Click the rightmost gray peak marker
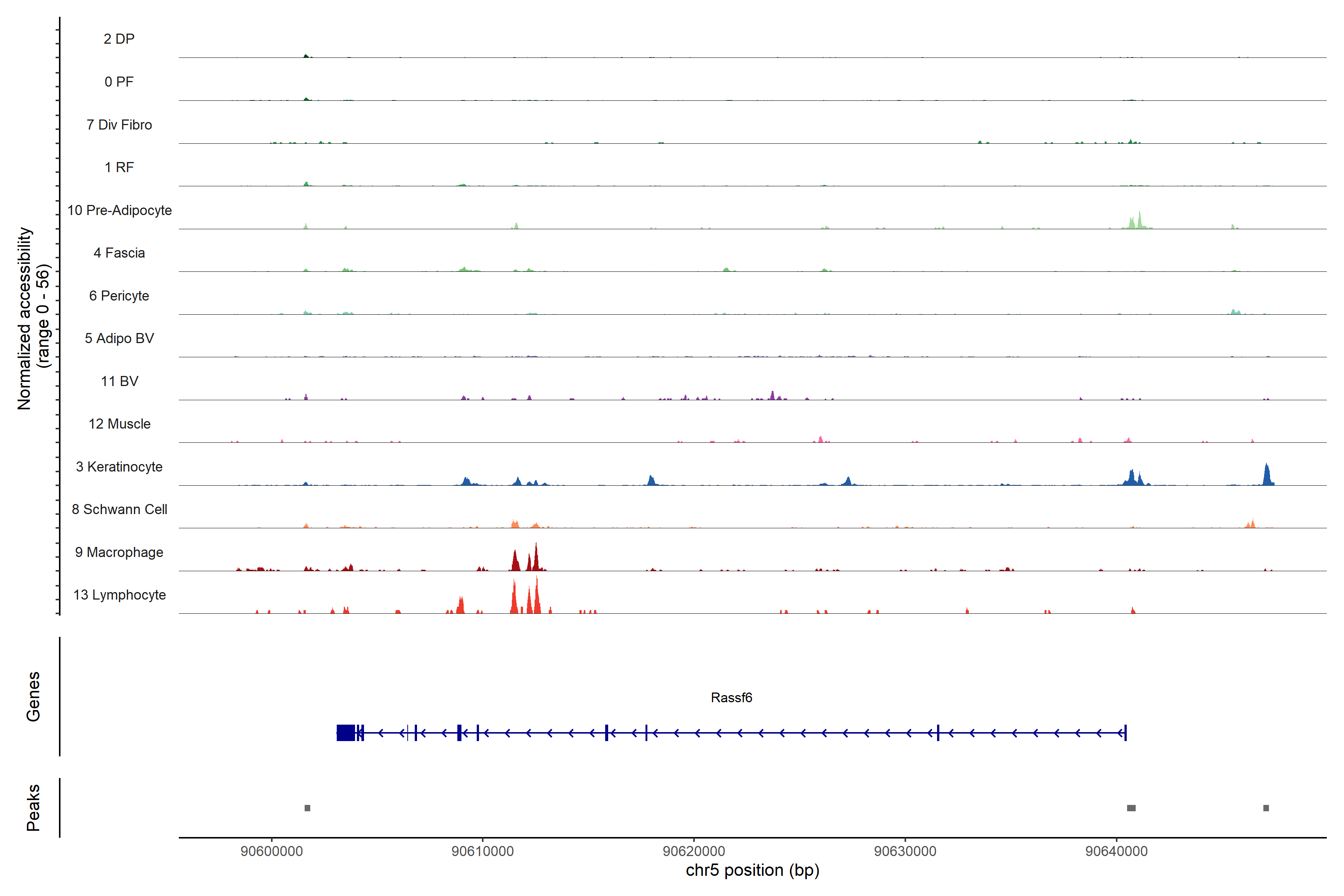 (1266, 808)
